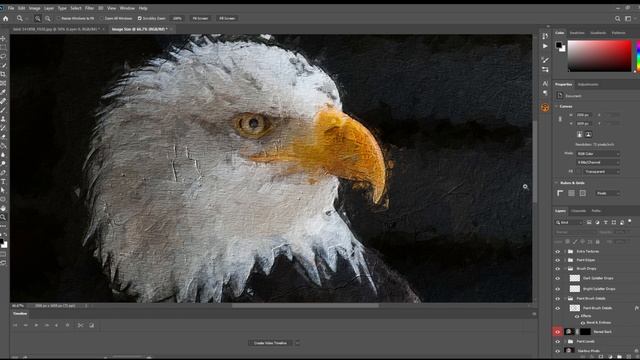This screenshot has height=360, width=640.
Task: Open the Window menu
Action: coord(127,8)
